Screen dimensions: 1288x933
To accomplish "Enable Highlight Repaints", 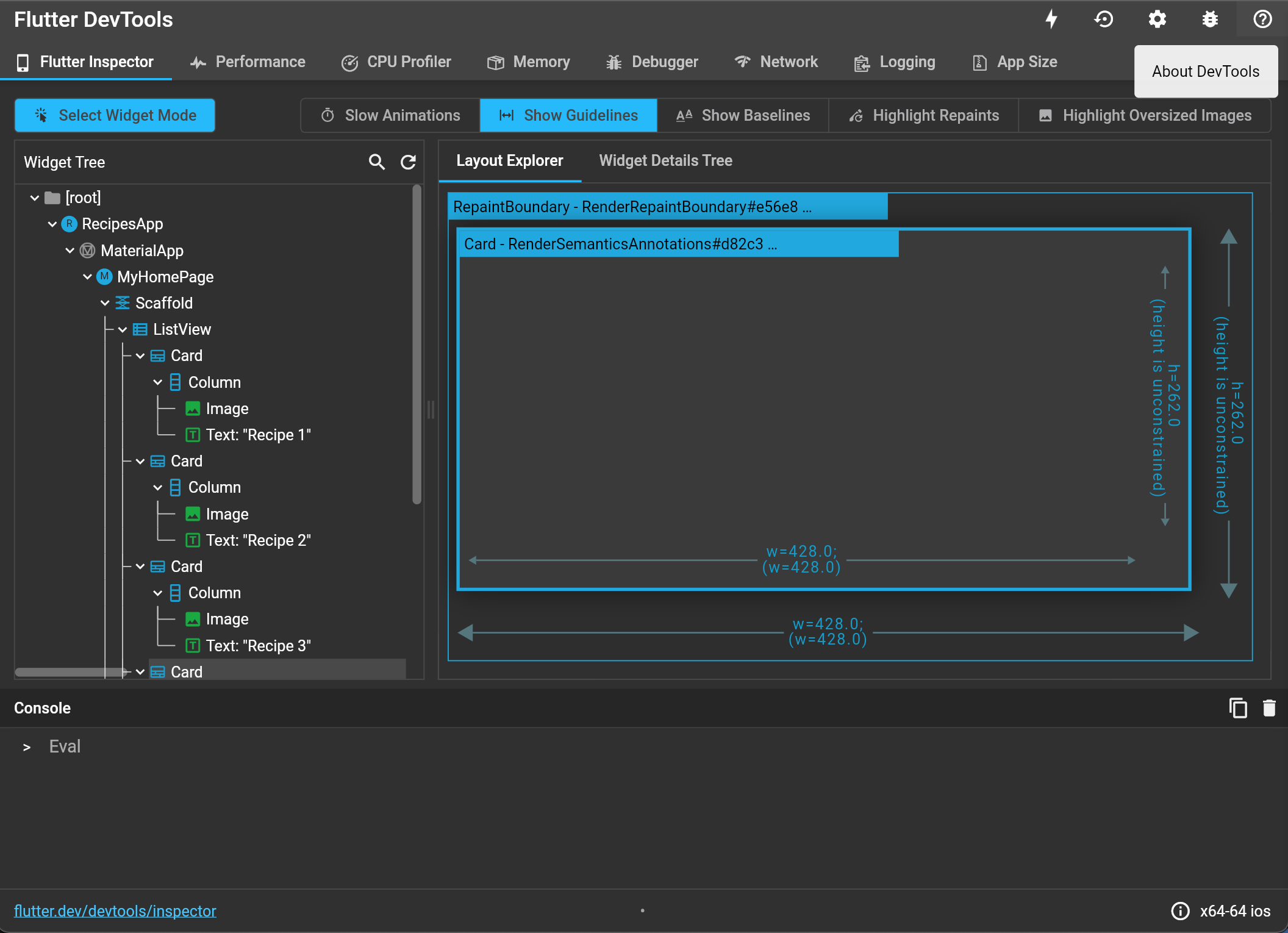I will (923, 115).
